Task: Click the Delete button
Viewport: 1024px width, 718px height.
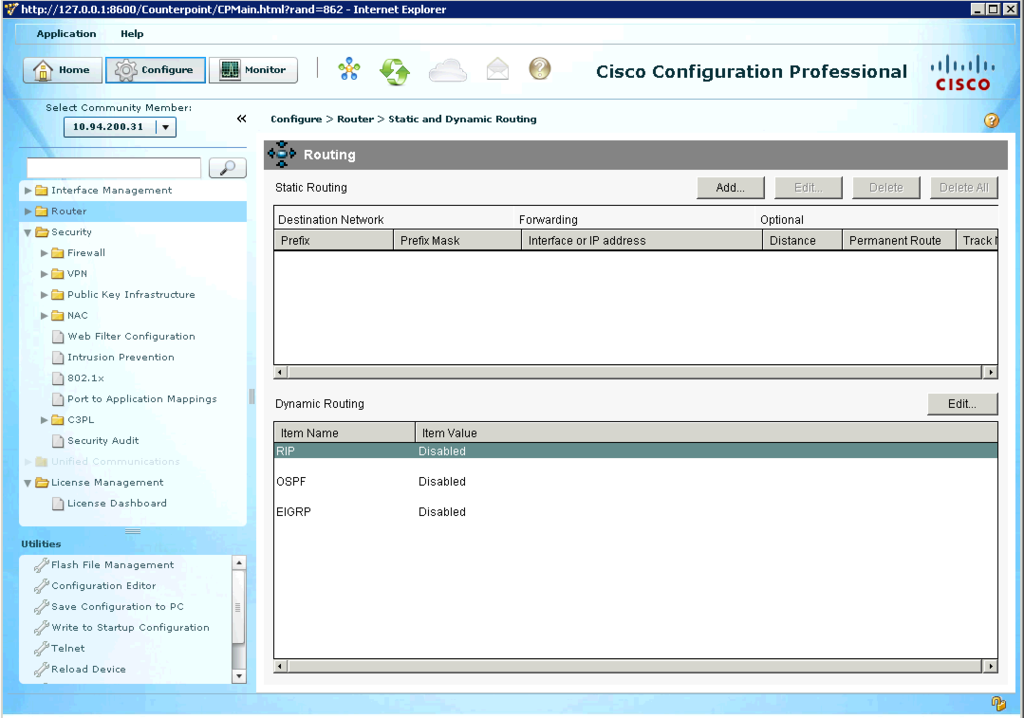Action: coord(886,188)
